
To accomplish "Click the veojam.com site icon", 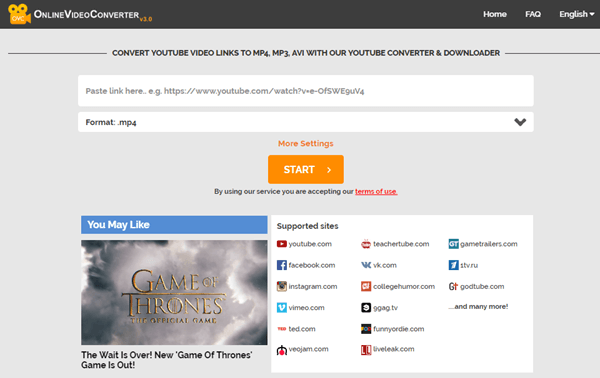I will (282, 350).
